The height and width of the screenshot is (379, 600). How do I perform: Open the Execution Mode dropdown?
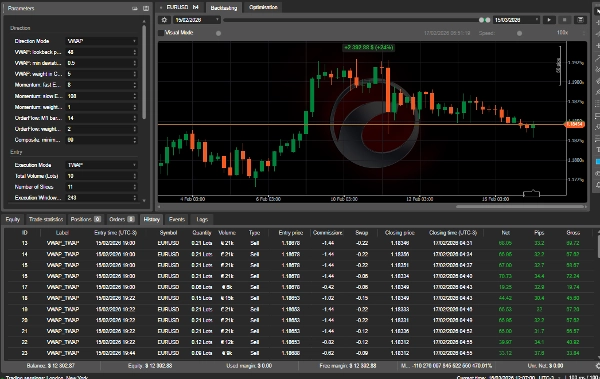coord(101,165)
